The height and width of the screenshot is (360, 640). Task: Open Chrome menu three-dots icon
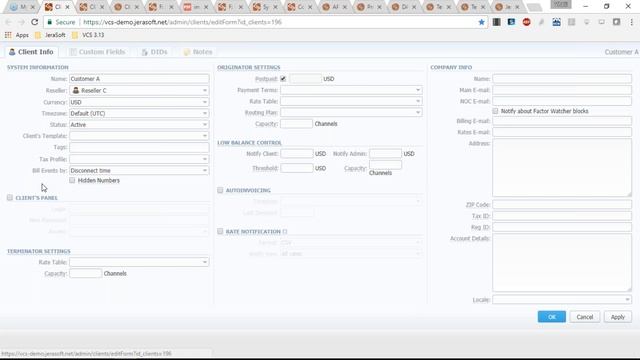[631, 22]
